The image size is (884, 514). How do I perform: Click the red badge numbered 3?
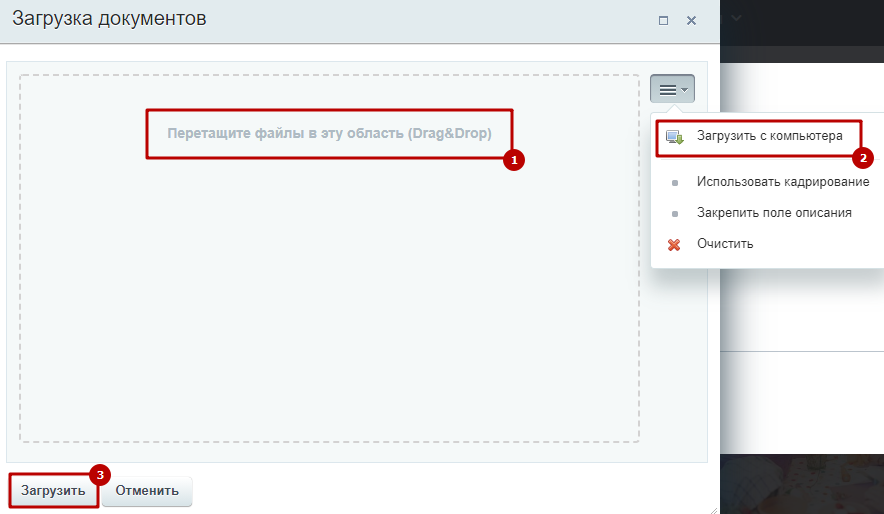pos(99,473)
